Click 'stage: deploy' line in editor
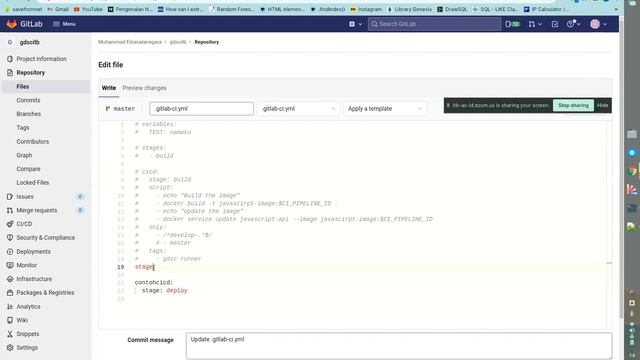 click(164, 291)
